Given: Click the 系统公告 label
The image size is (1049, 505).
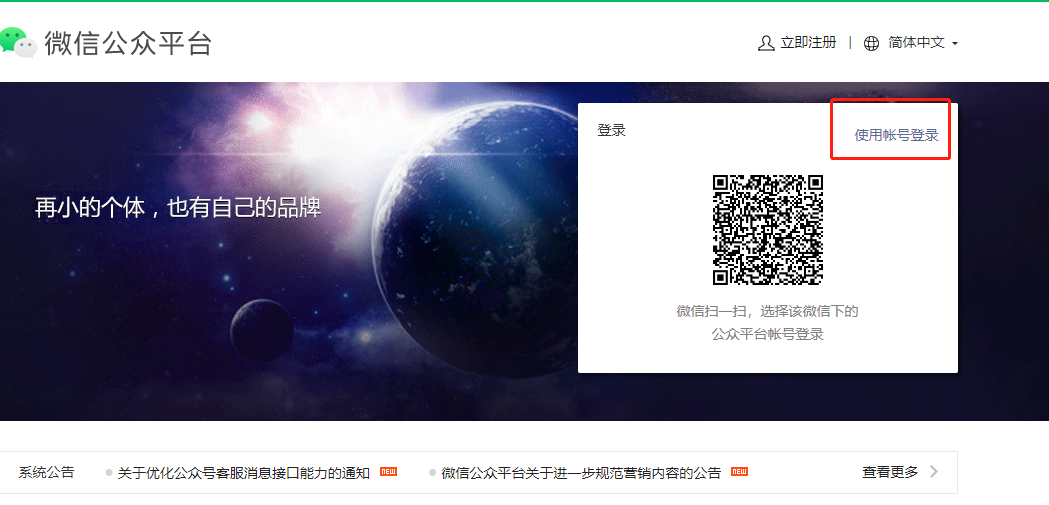Looking at the screenshot, I should (x=46, y=472).
